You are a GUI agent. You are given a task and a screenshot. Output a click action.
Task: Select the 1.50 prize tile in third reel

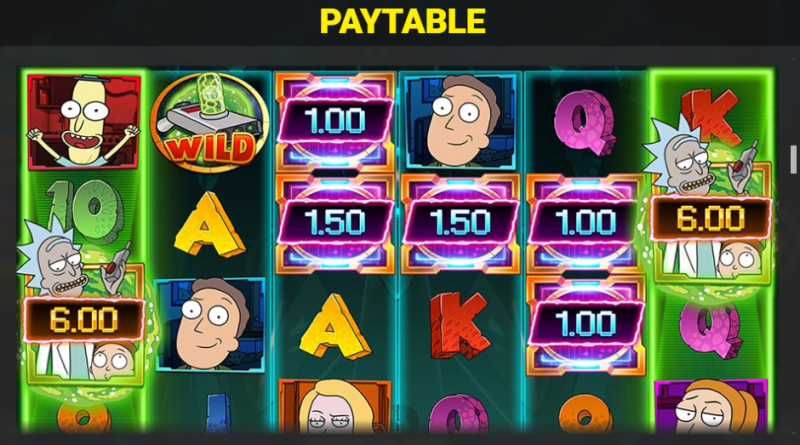tap(335, 224)
